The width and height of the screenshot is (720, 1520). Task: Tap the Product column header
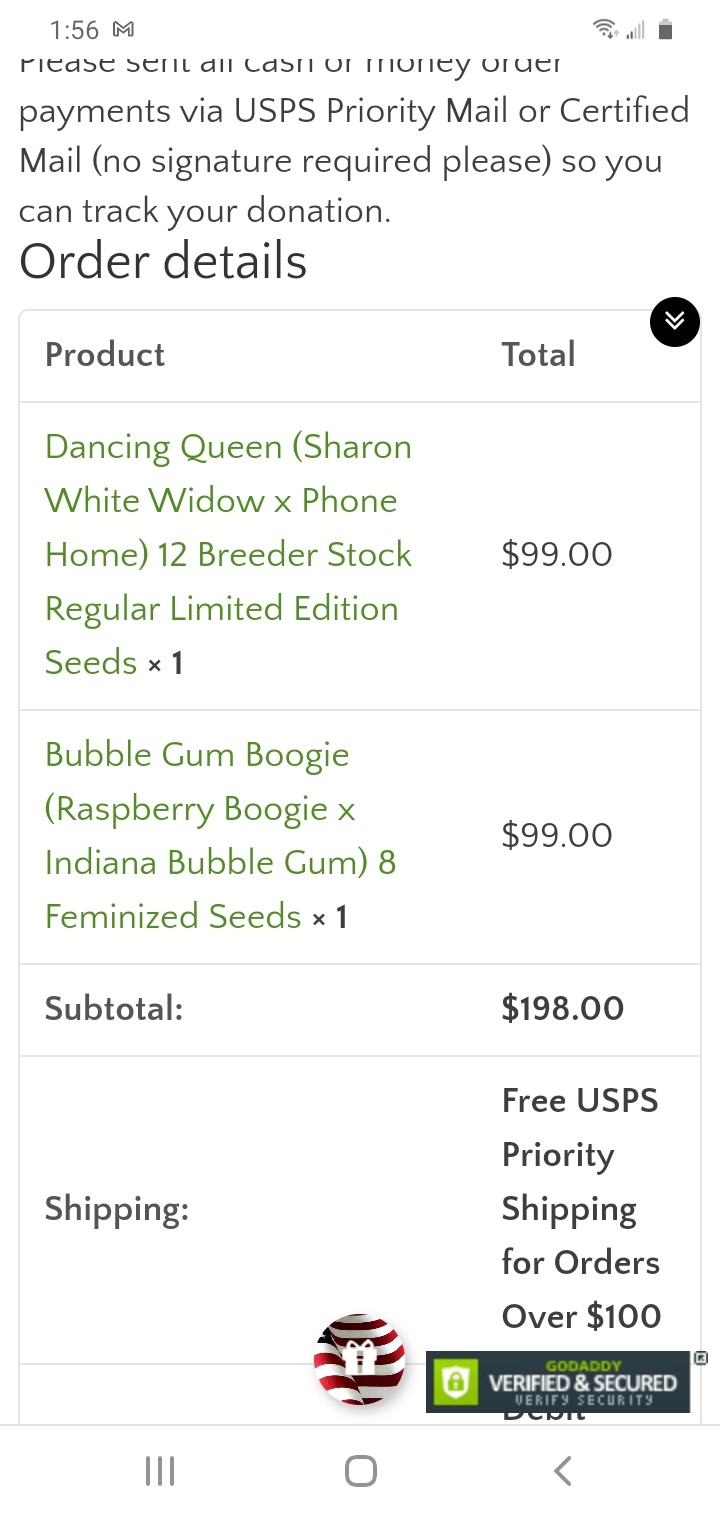105,355
